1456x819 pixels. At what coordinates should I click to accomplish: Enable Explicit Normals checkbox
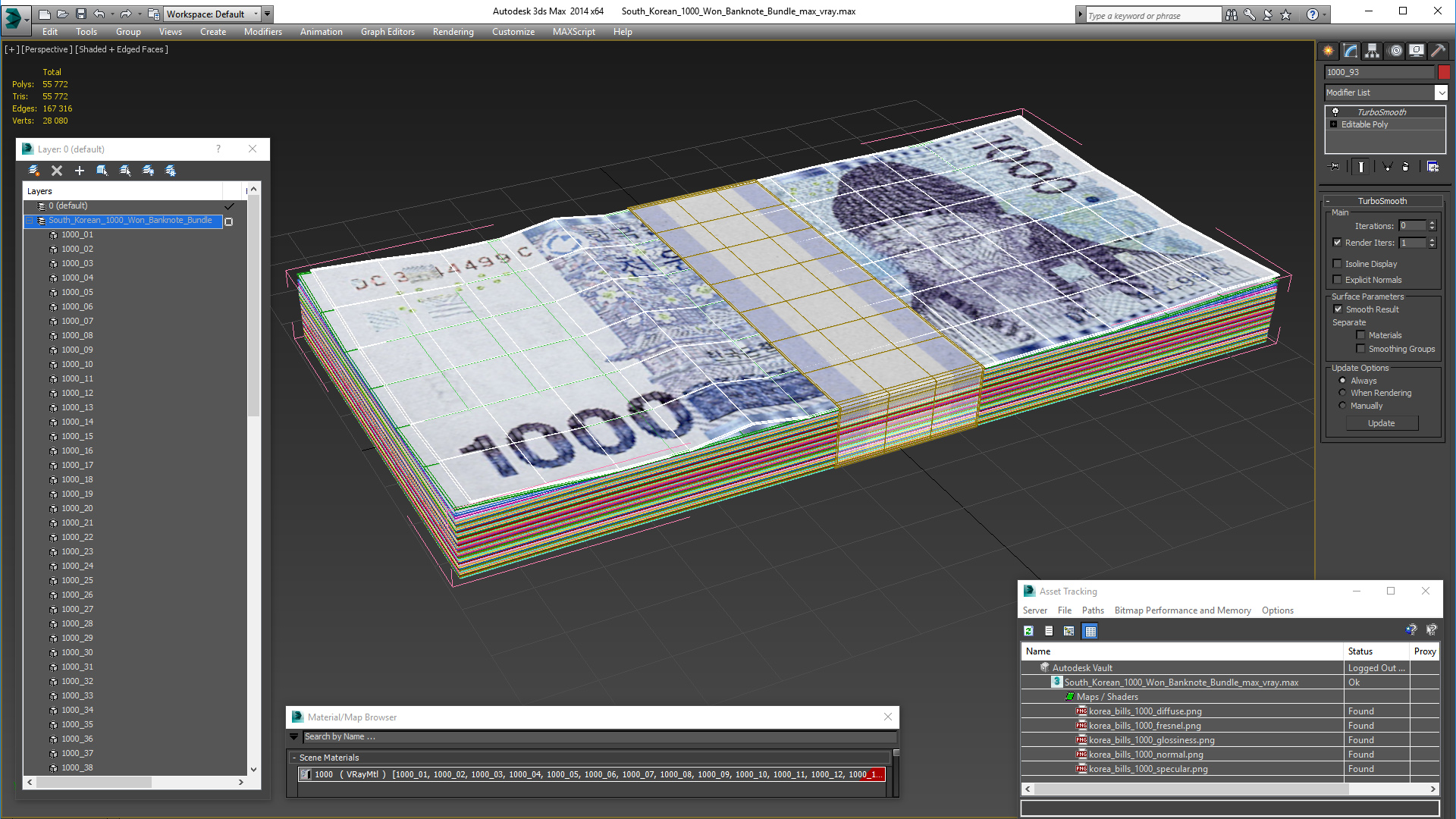pos(1338,280)
